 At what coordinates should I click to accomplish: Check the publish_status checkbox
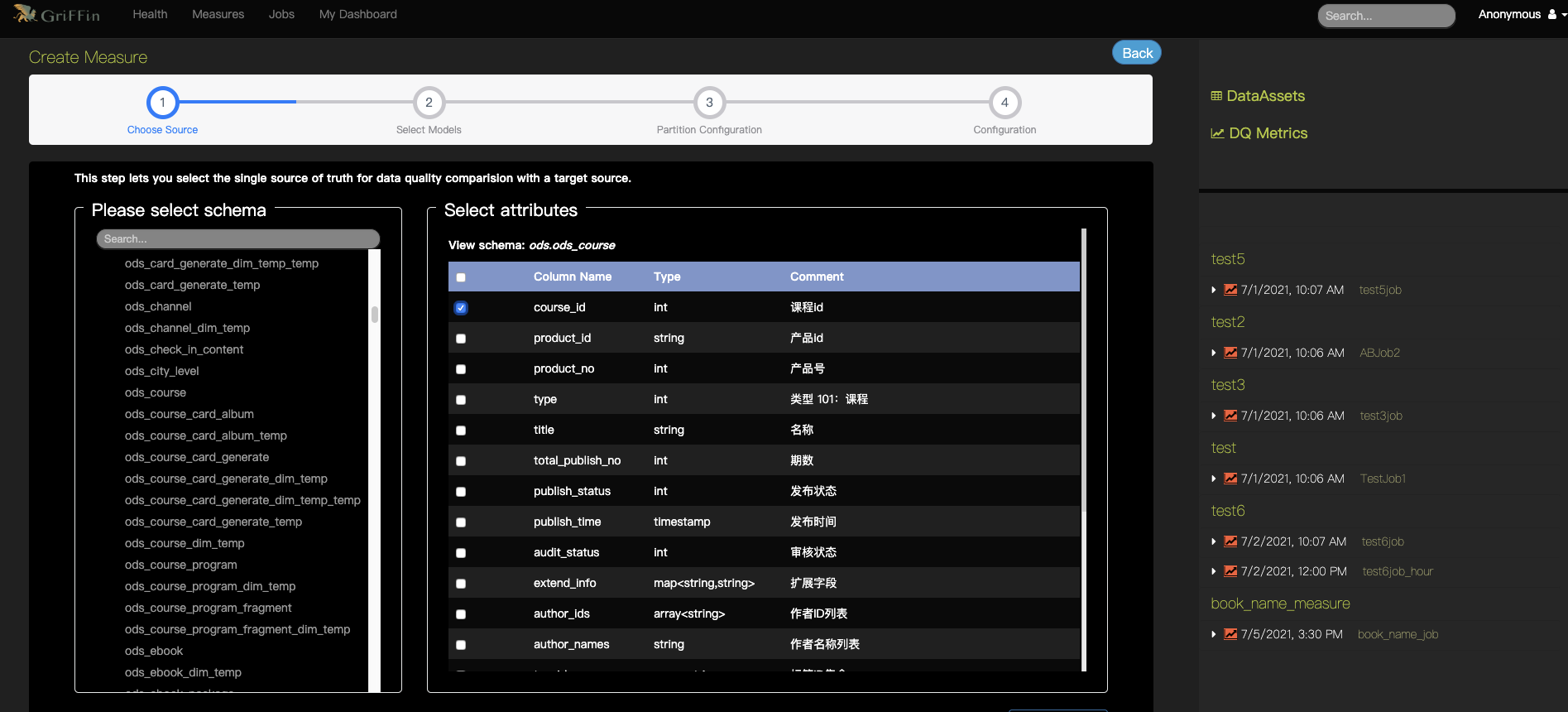point(461,492)
